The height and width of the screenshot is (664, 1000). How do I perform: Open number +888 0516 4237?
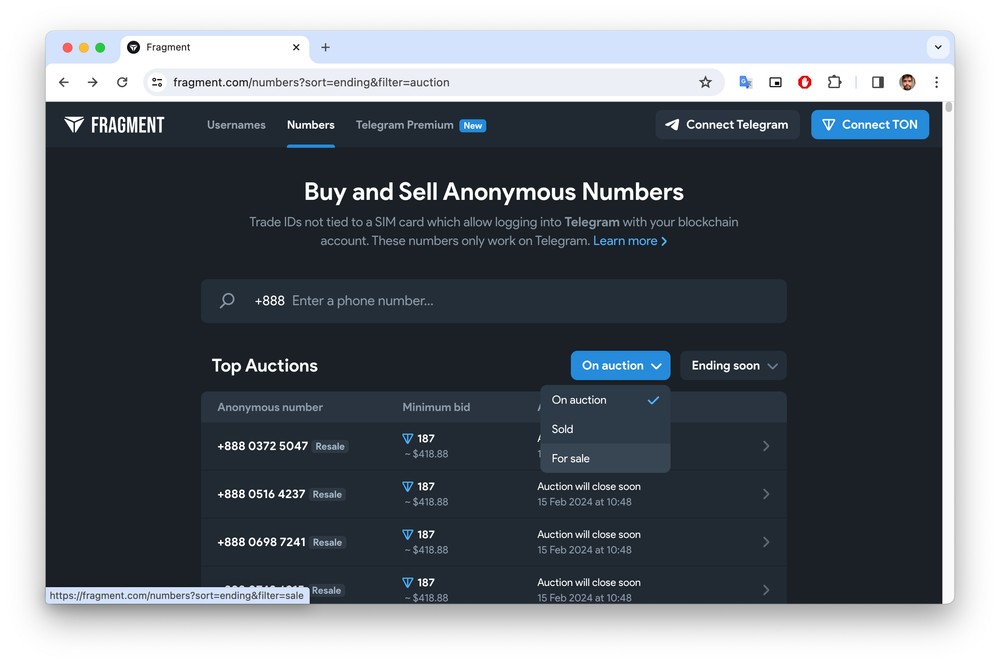point(261,494)
